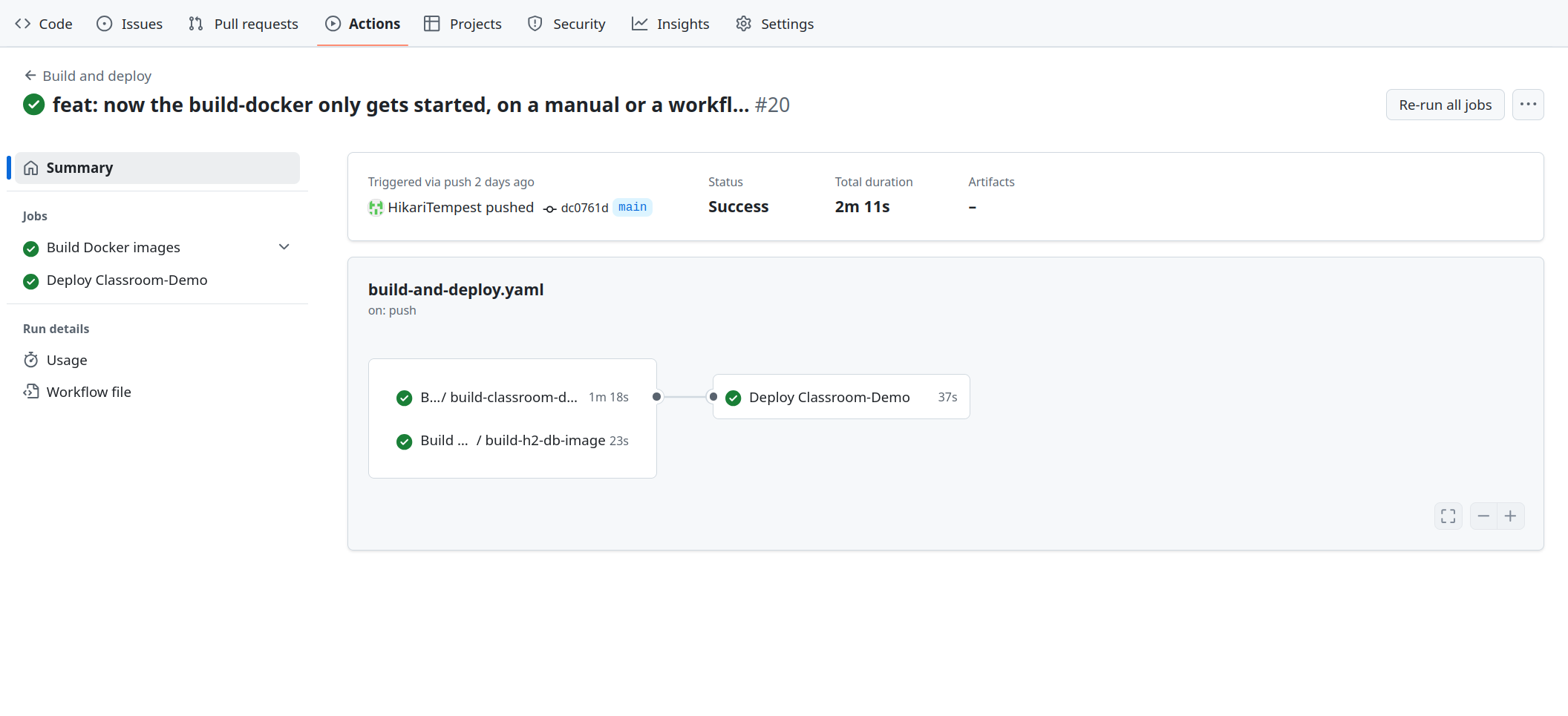Click the run number #20
This screenshot has height=716, width=1568.
(x=772, y=105)
